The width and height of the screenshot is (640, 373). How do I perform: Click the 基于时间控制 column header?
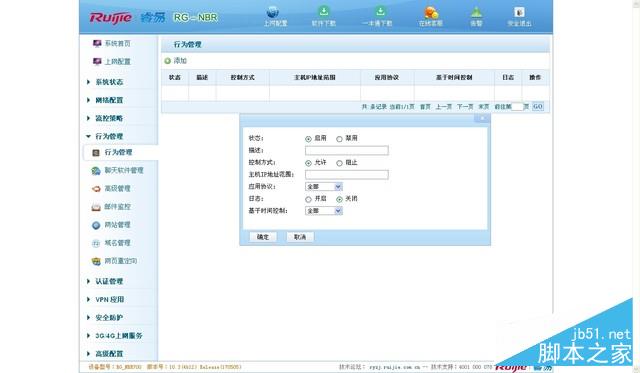454,78
